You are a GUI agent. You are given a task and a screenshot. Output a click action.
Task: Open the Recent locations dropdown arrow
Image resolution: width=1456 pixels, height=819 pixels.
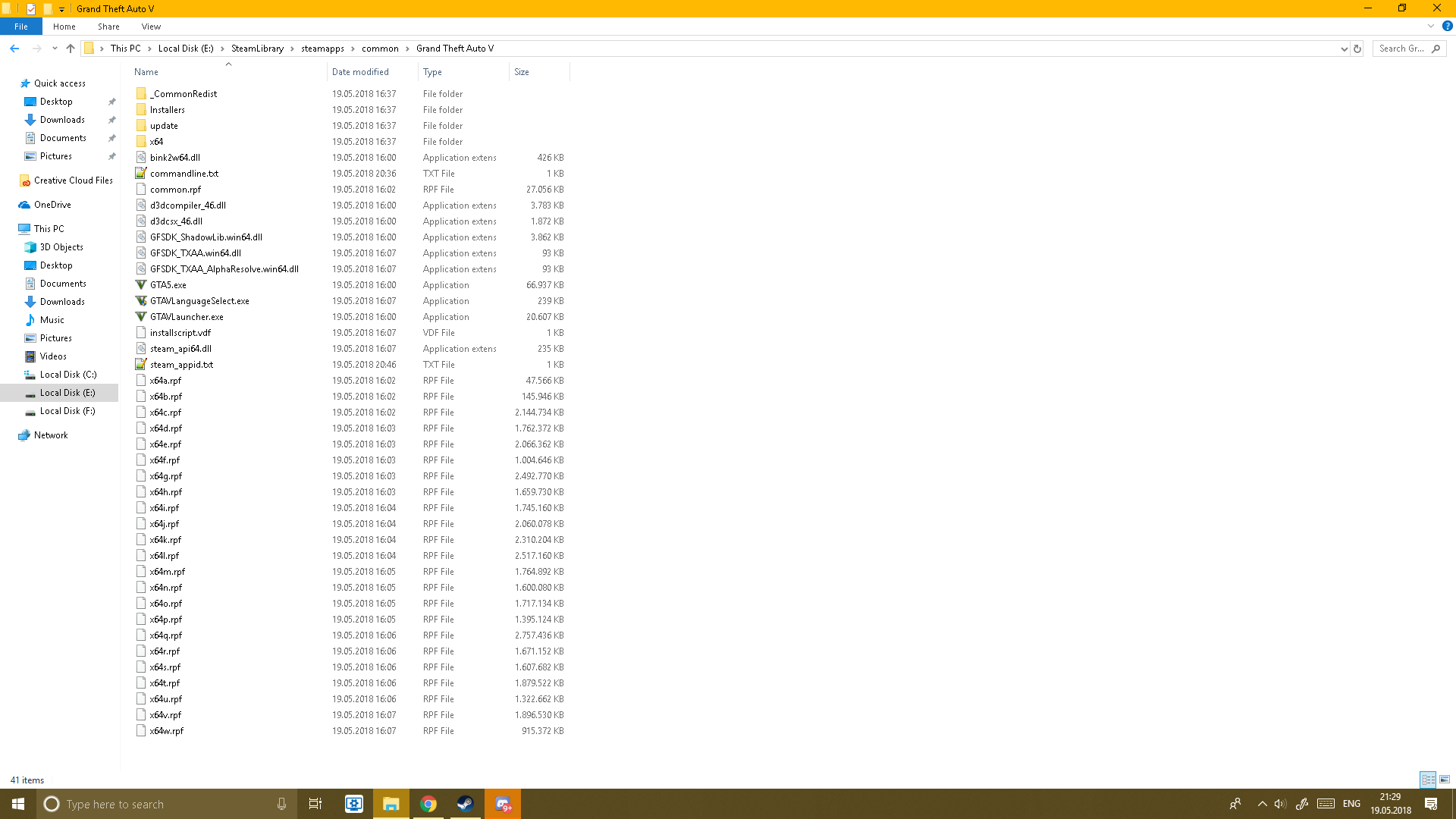tap(55, 49)
